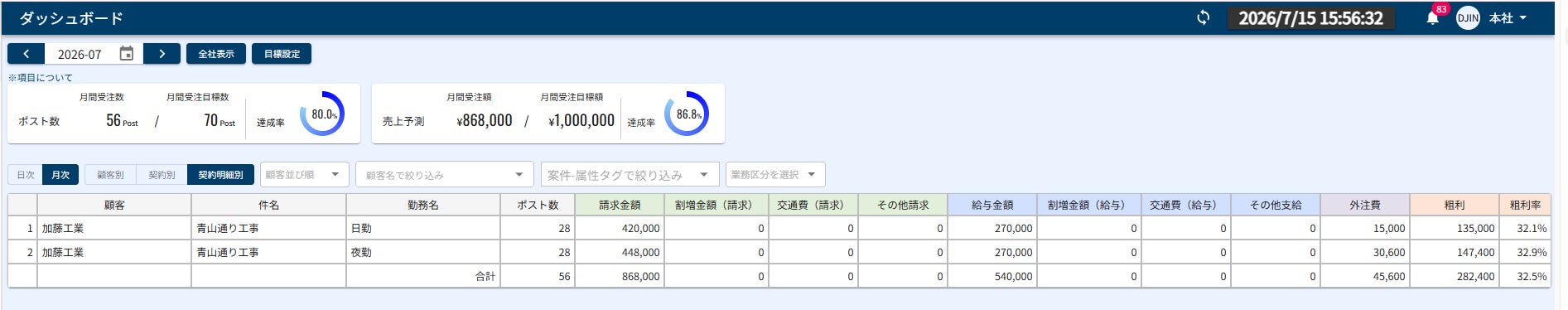Open the 案件-属性タグで絞り込み dropdown
This screenshot has height=310, width=1568.
click(630, 175)
